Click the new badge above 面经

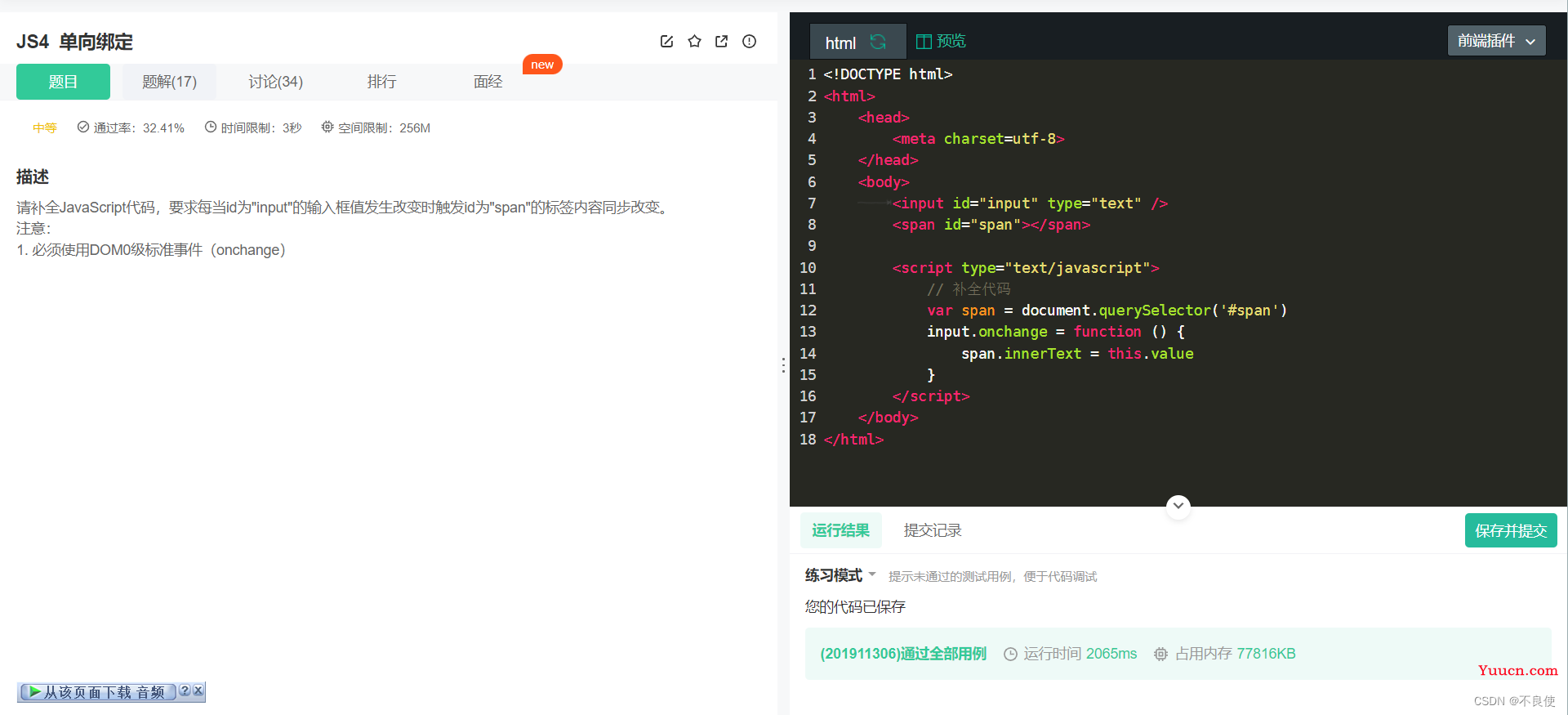pyautogui.click(x=542, y=65)
